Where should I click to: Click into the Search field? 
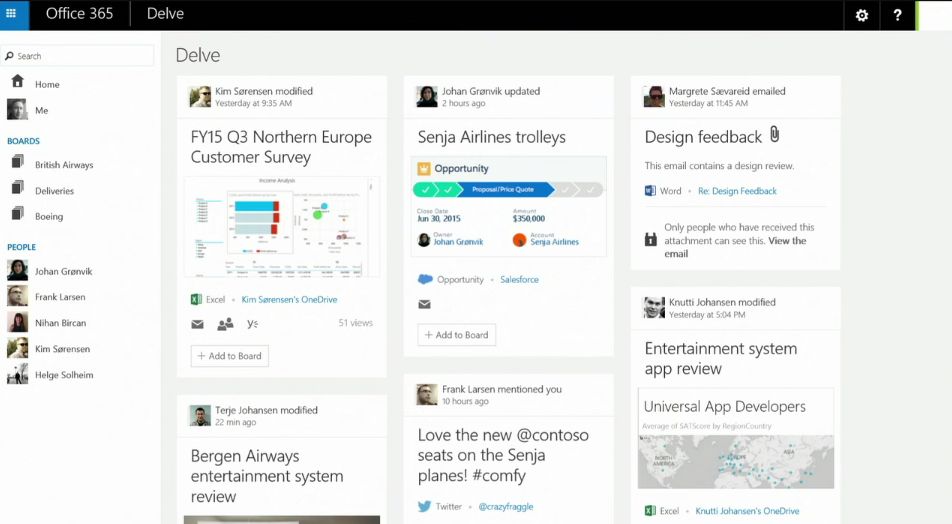78,56
